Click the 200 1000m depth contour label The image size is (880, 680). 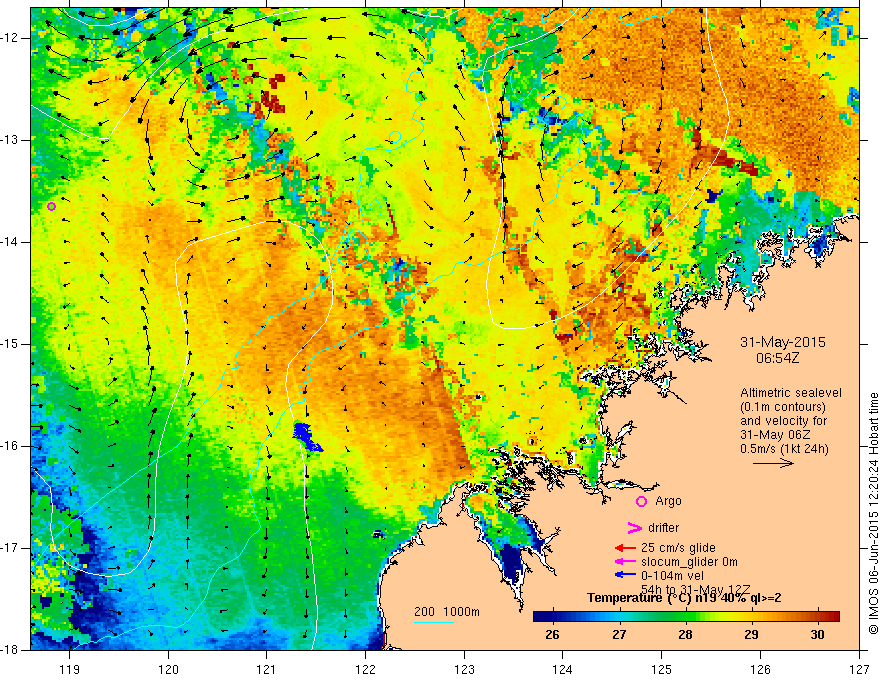tap(447, 612)
